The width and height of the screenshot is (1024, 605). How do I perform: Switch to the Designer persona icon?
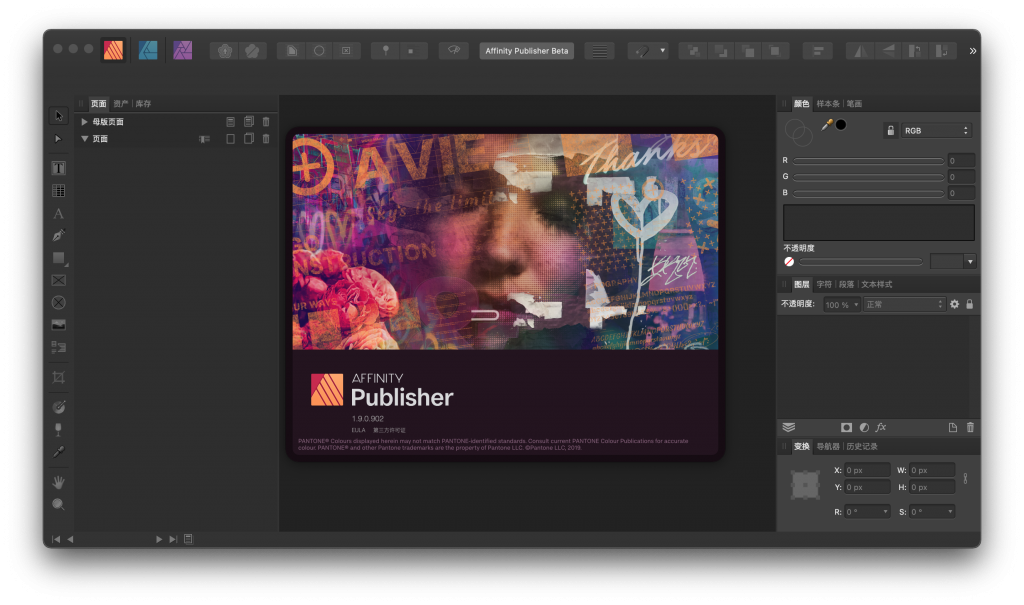(148, 50)
